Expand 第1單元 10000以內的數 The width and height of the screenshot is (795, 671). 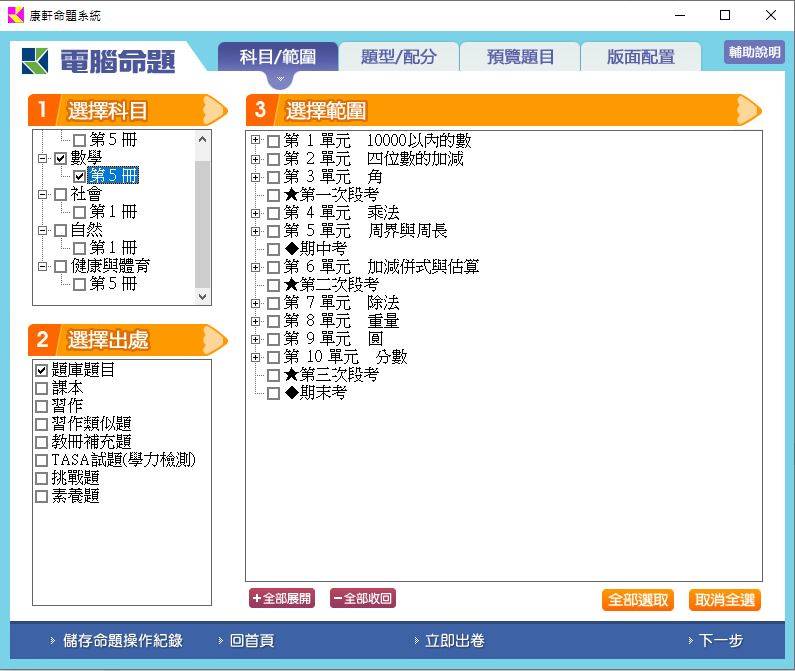pyautogui.click(x=256, y=139)
